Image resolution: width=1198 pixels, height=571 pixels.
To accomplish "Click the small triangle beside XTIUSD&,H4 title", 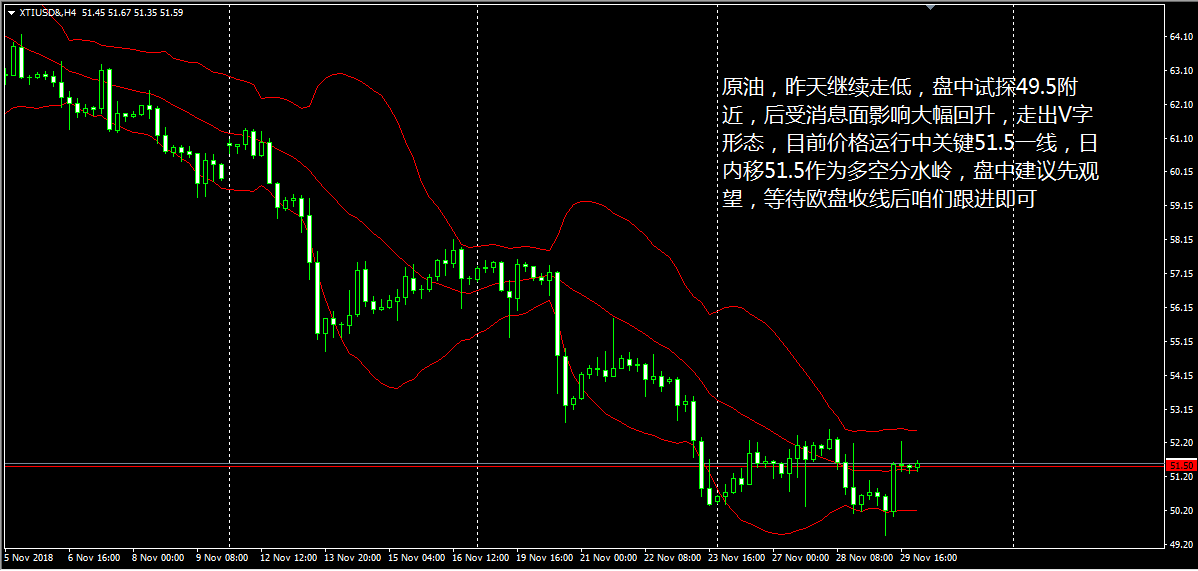I will coord(11,13).
